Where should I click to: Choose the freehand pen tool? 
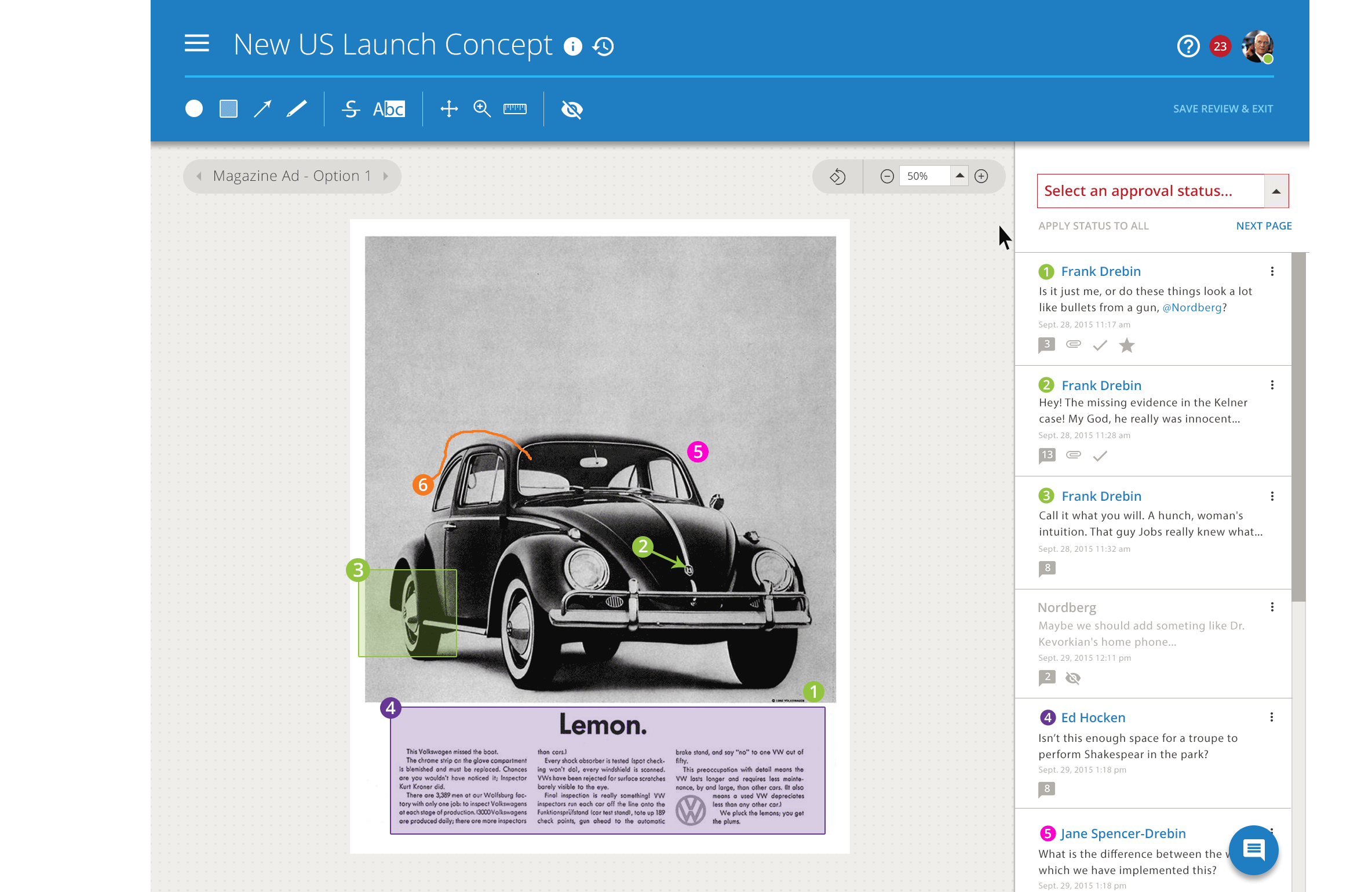coord(297,109)
